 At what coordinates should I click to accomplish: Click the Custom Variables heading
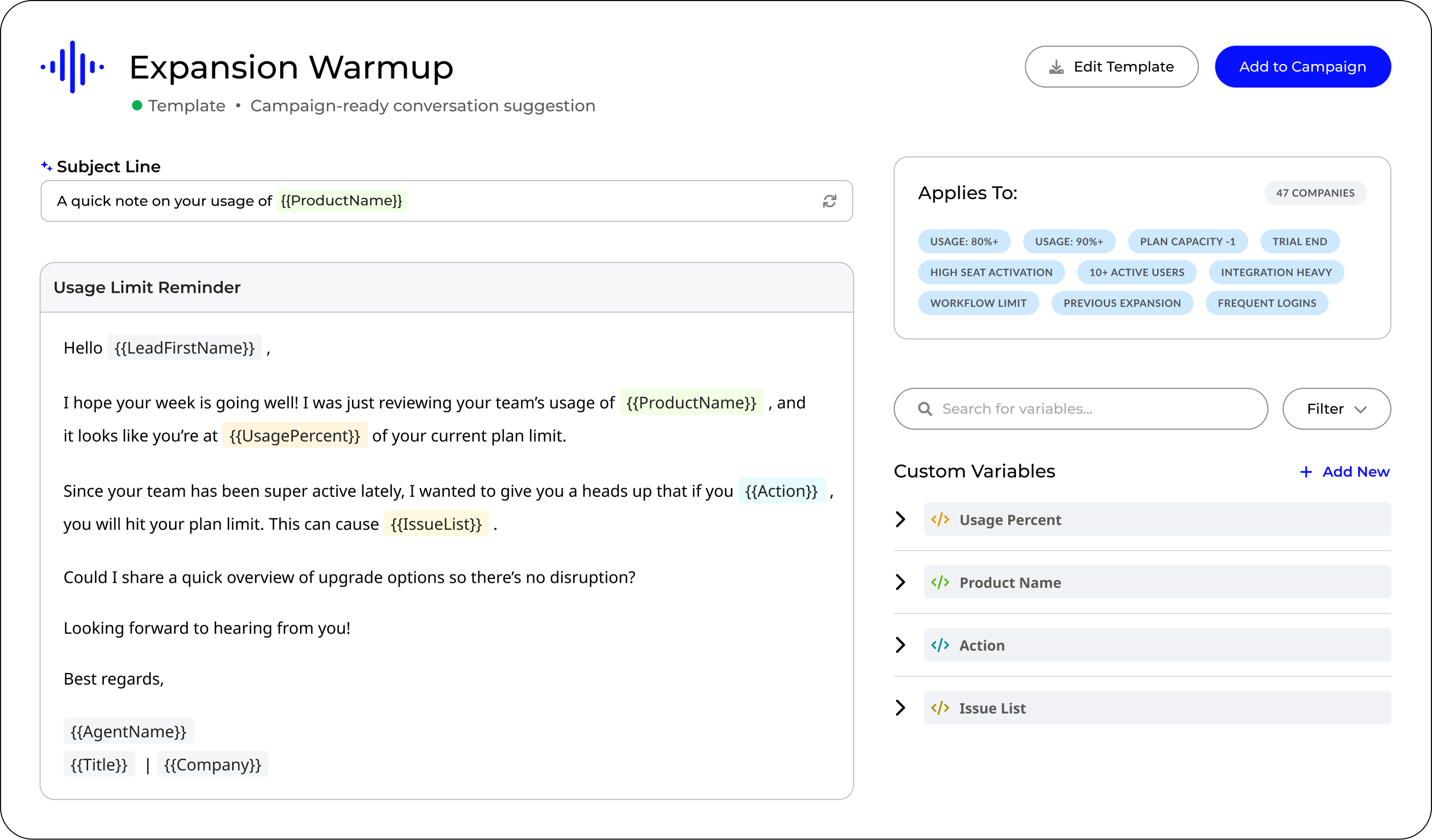pos(974,471)
